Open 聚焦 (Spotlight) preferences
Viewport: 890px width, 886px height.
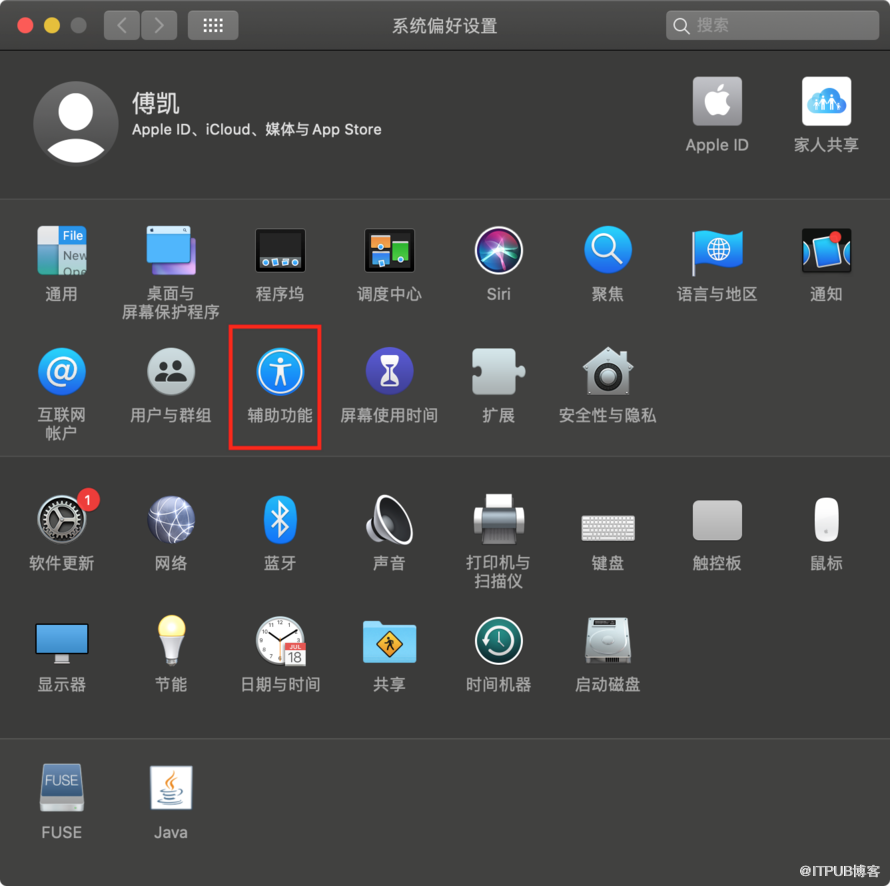pyautogui.click(x=608, y=250)
